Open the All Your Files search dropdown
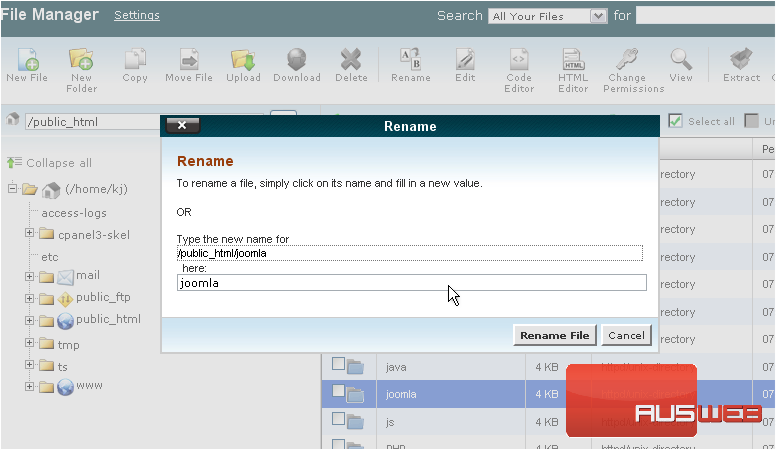 pos(547,16)
